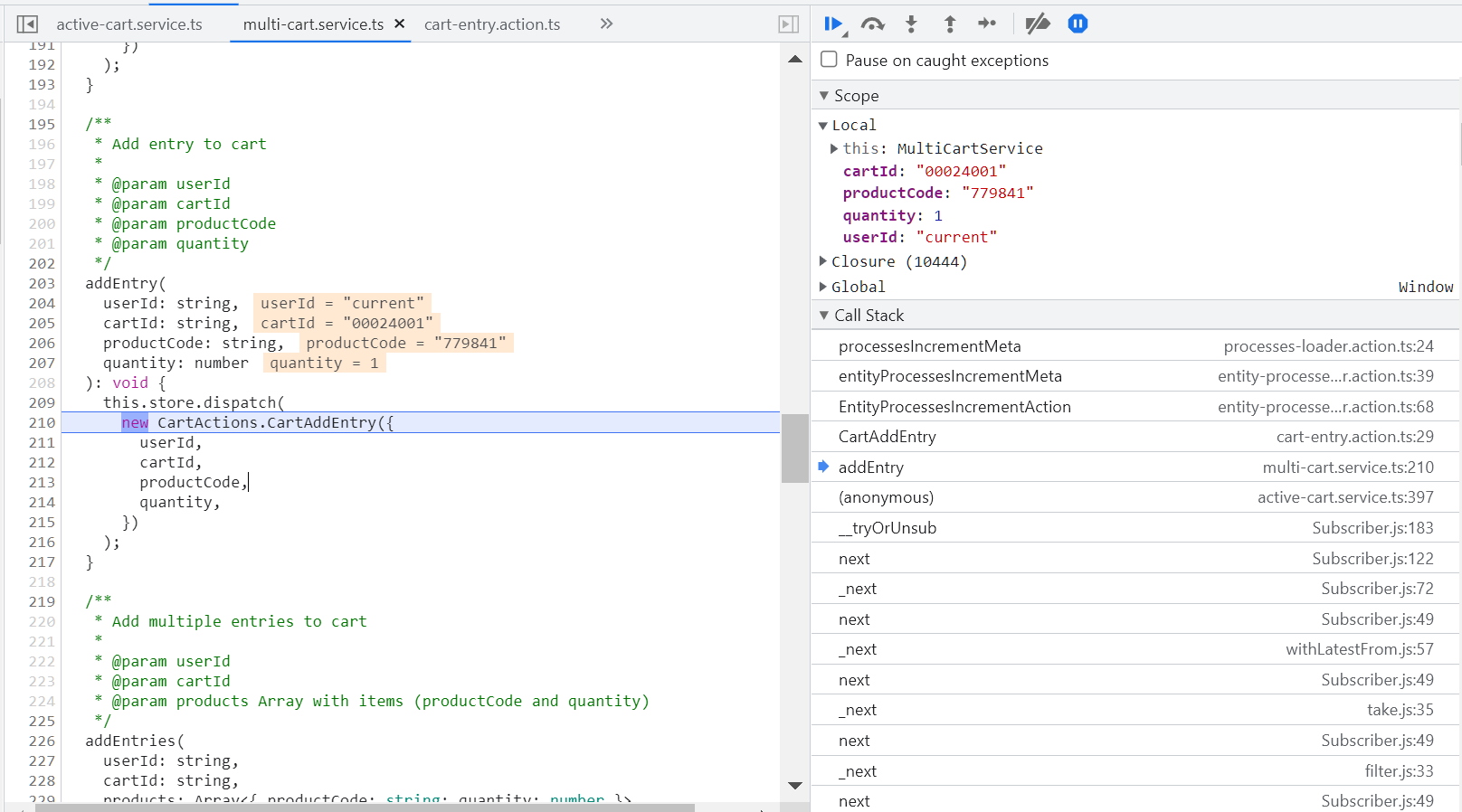This screenshot has height=812, width=1462.
Task: Click 'this.store.dispatch(' on line 209
Action: click(194, 402)
